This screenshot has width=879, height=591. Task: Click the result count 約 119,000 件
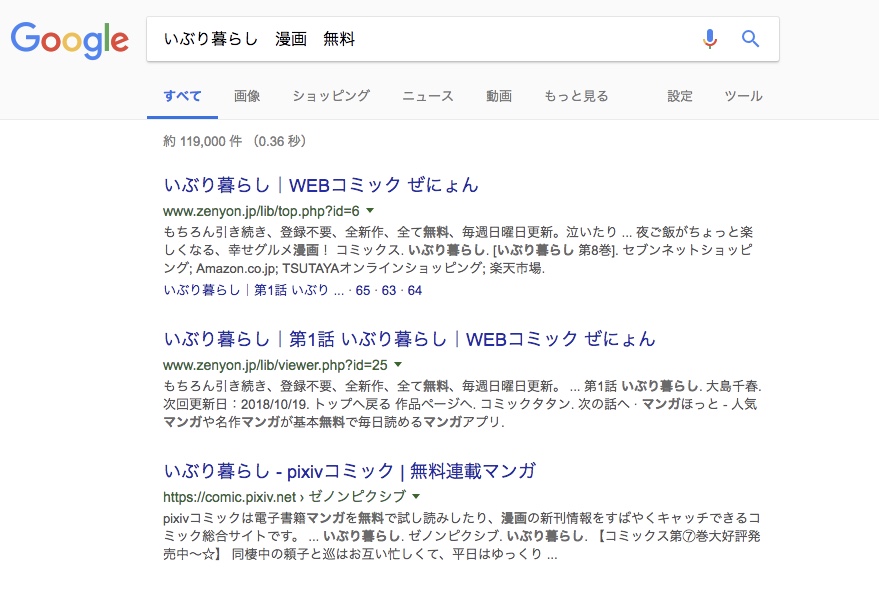(x=202, y=141)
